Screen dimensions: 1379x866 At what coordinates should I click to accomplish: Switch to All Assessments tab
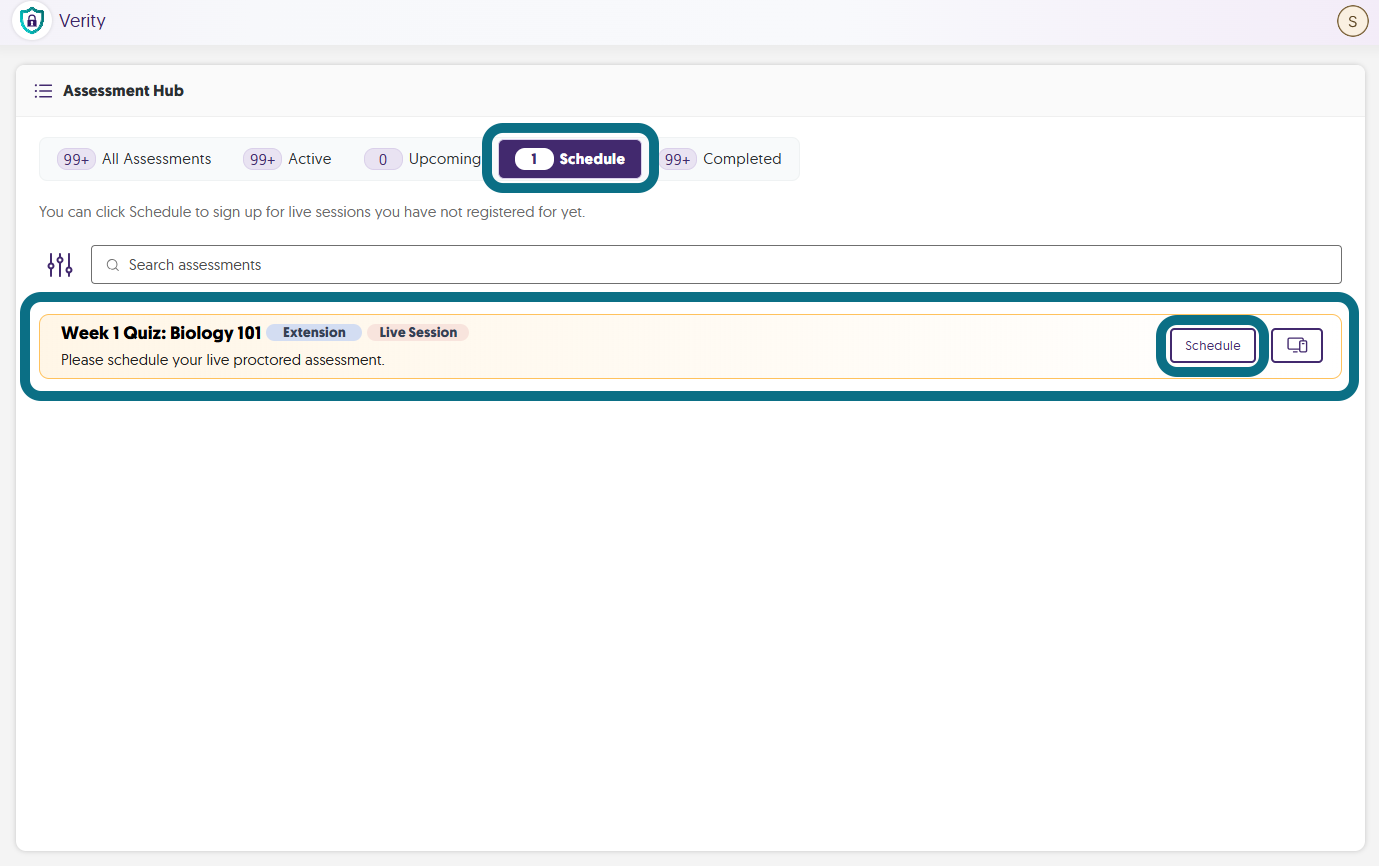[135, 159]
